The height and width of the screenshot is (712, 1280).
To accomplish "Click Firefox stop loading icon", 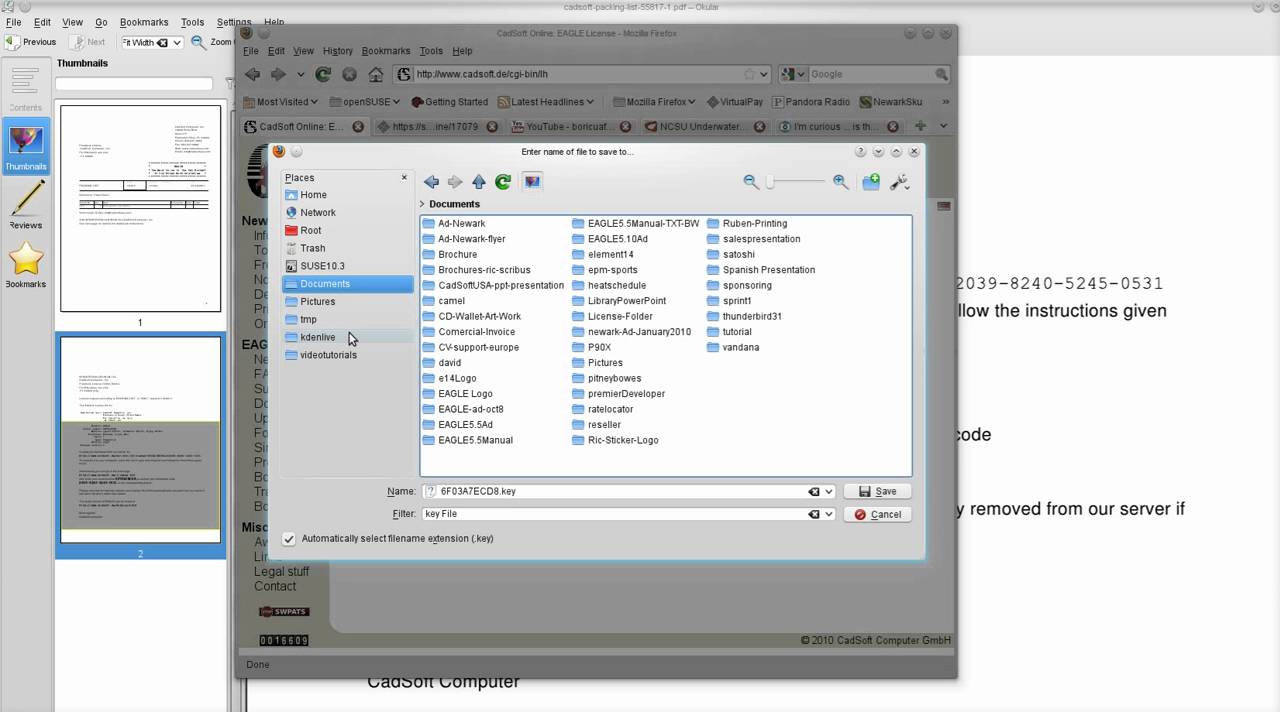I will point(349,74).
